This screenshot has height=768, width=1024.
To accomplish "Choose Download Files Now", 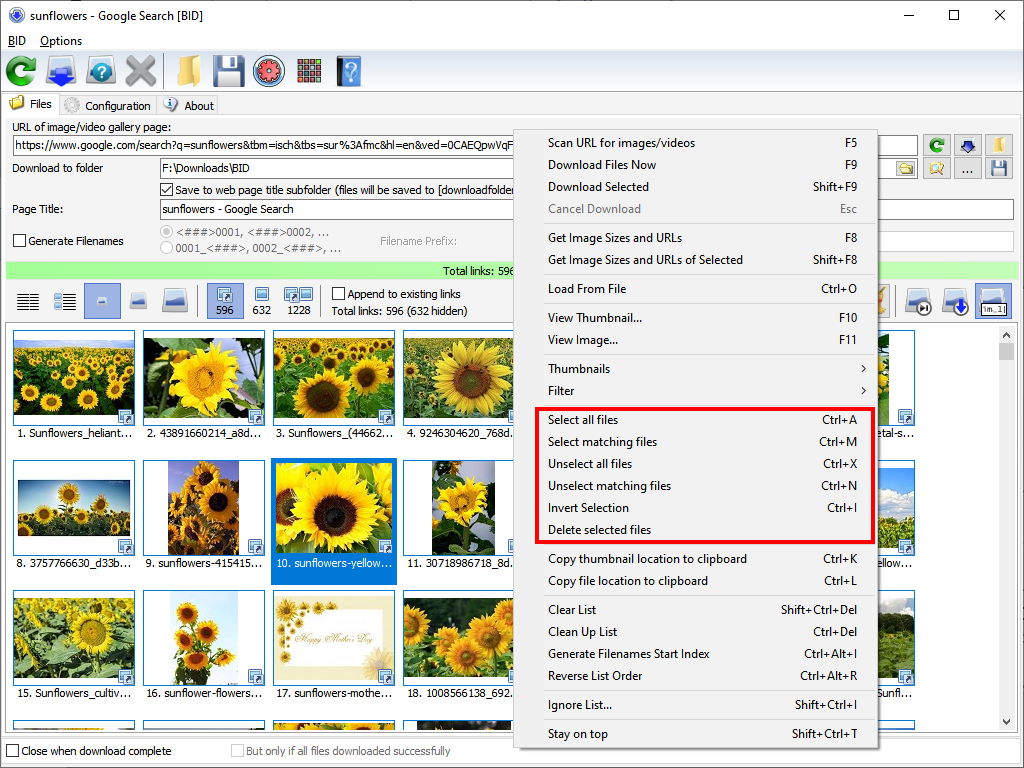I will tap(702, 165).
